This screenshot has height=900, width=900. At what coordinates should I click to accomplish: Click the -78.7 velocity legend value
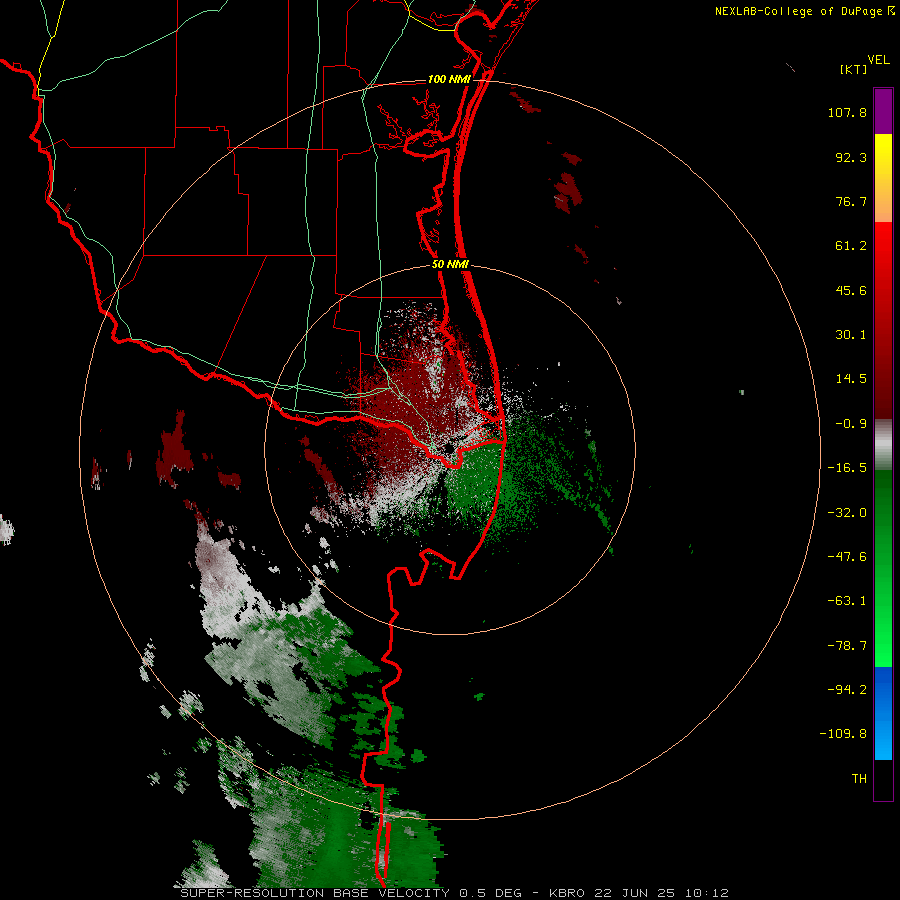(847, 646)
